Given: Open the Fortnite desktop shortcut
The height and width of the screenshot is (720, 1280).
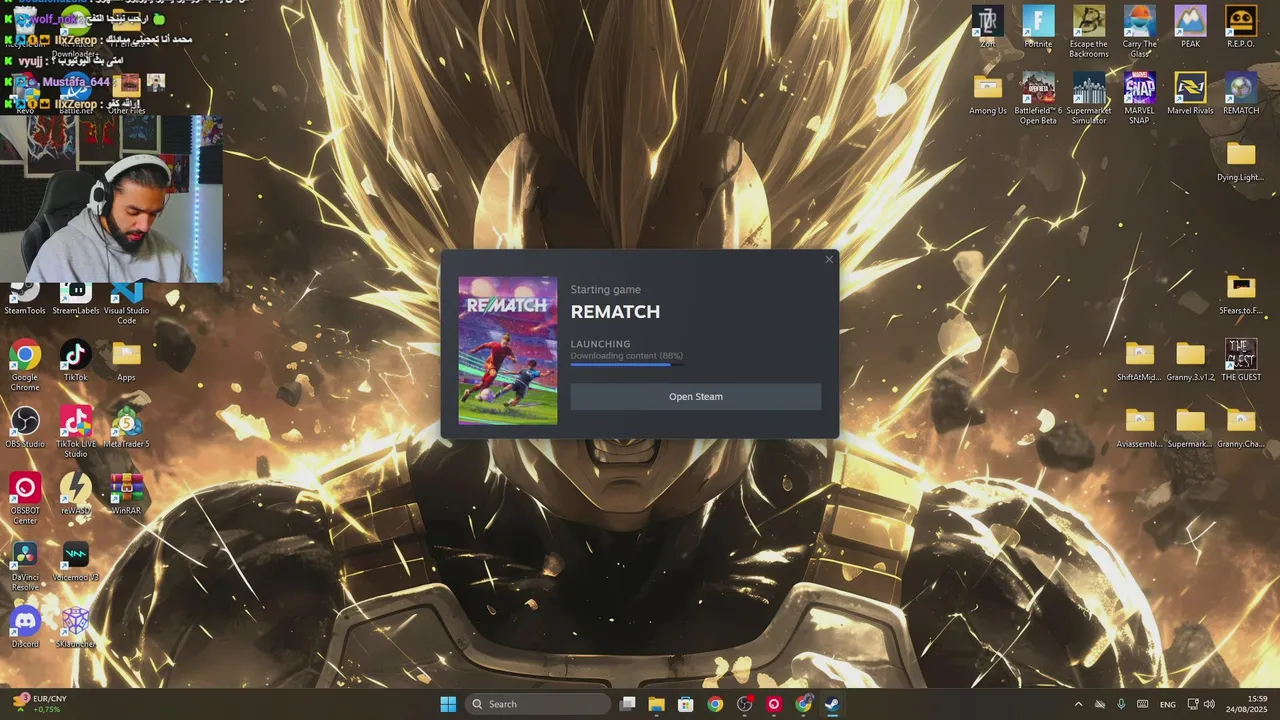Looking at the screenshot, I should click(1038, 27).
